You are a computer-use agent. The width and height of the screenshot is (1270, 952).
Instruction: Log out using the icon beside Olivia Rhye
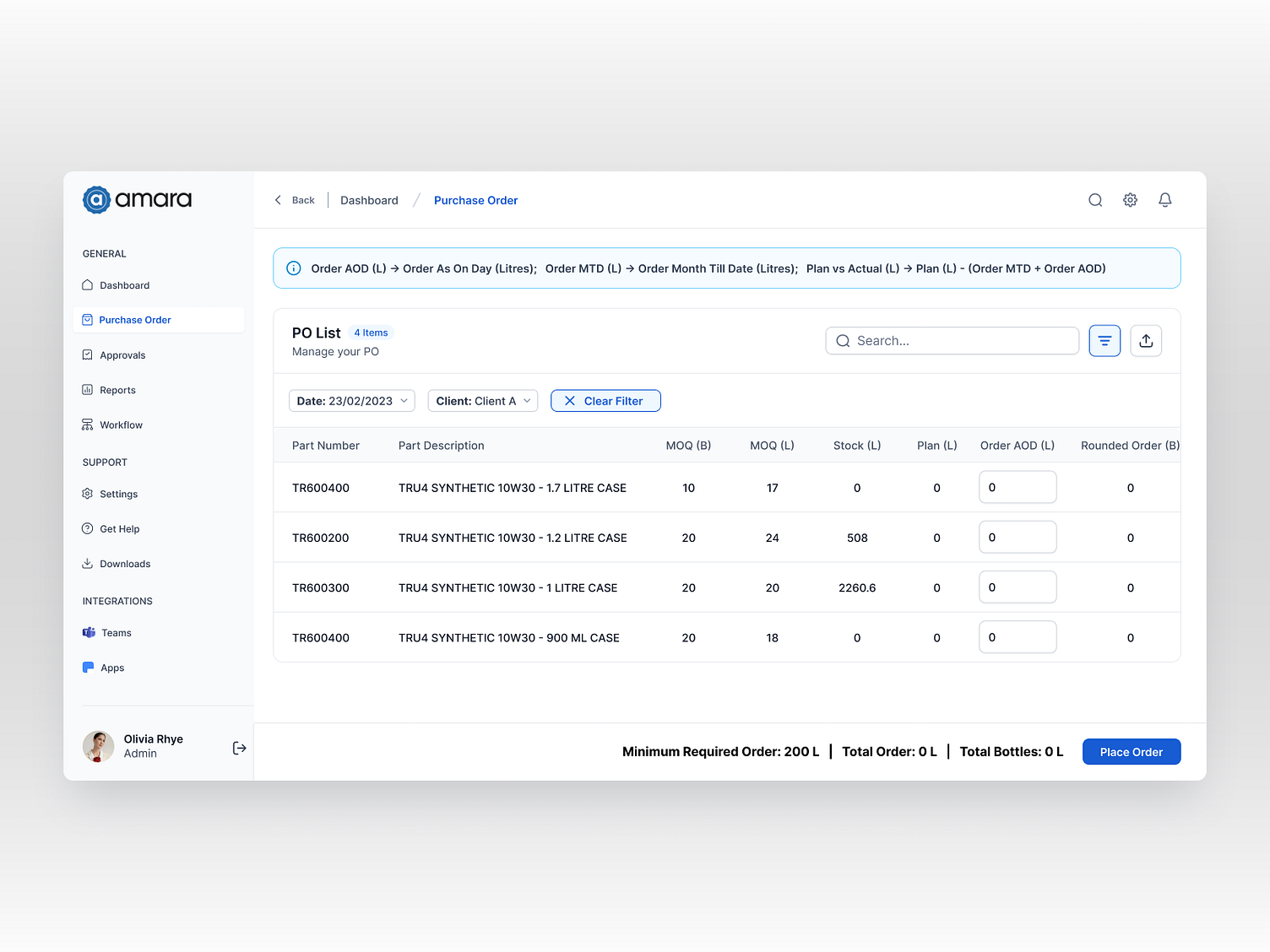click(x=239, y=747)
